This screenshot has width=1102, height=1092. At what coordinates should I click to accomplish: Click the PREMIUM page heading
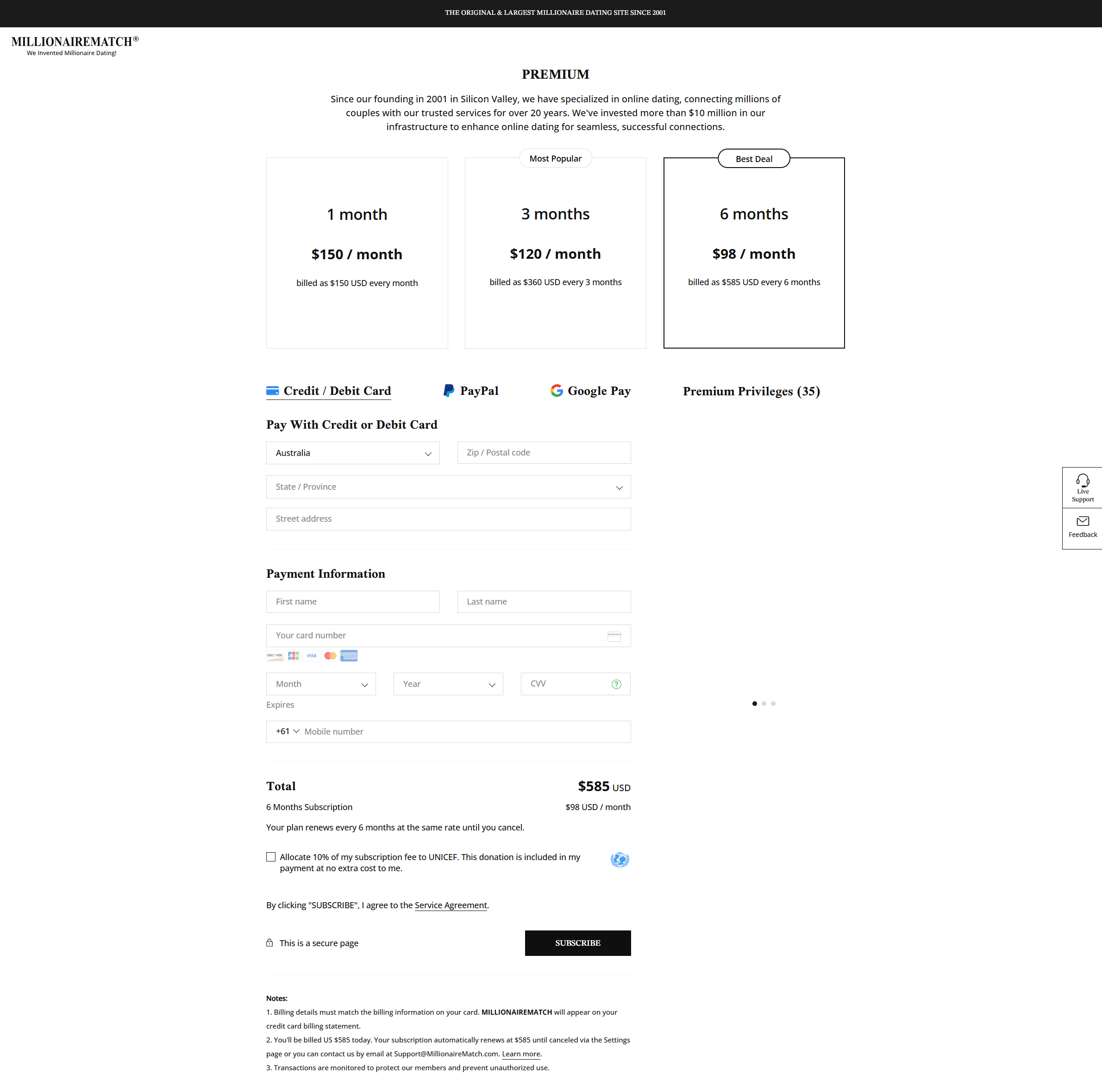555,74
